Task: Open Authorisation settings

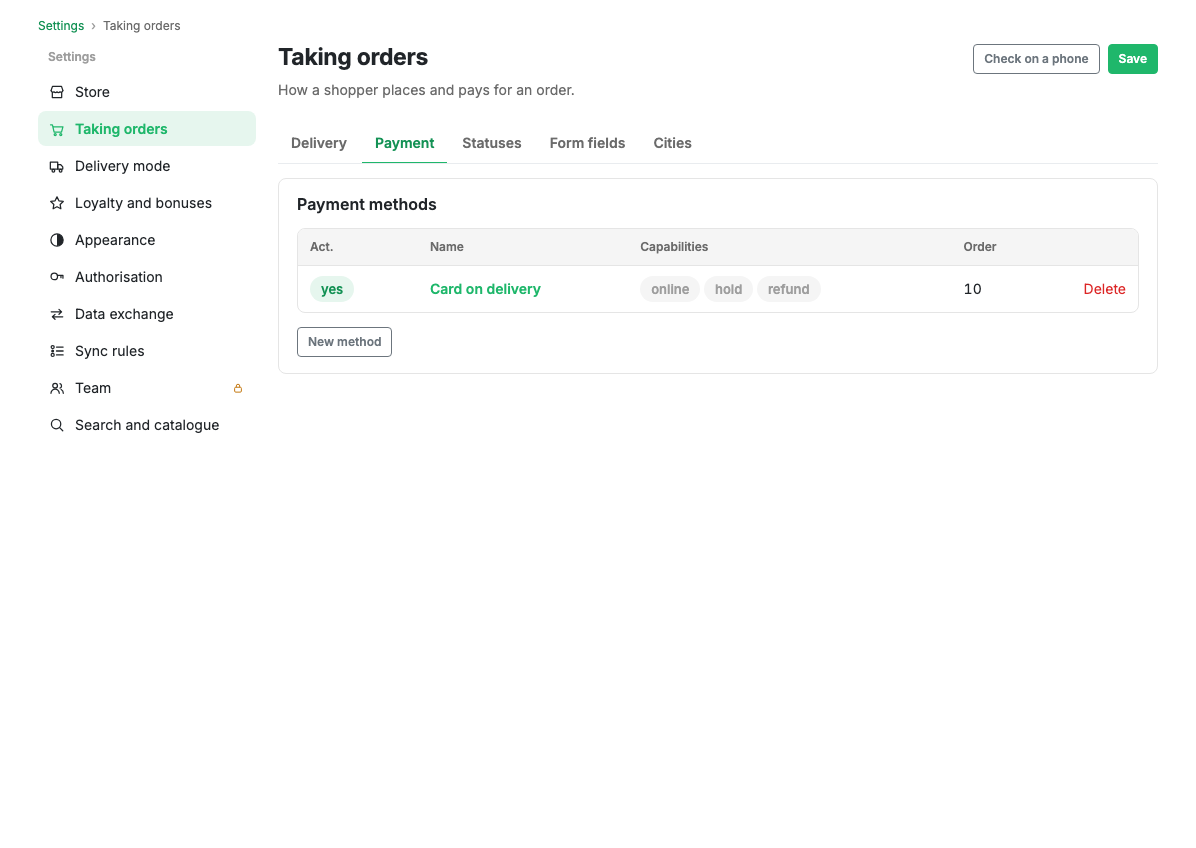Action: [146, 278]
